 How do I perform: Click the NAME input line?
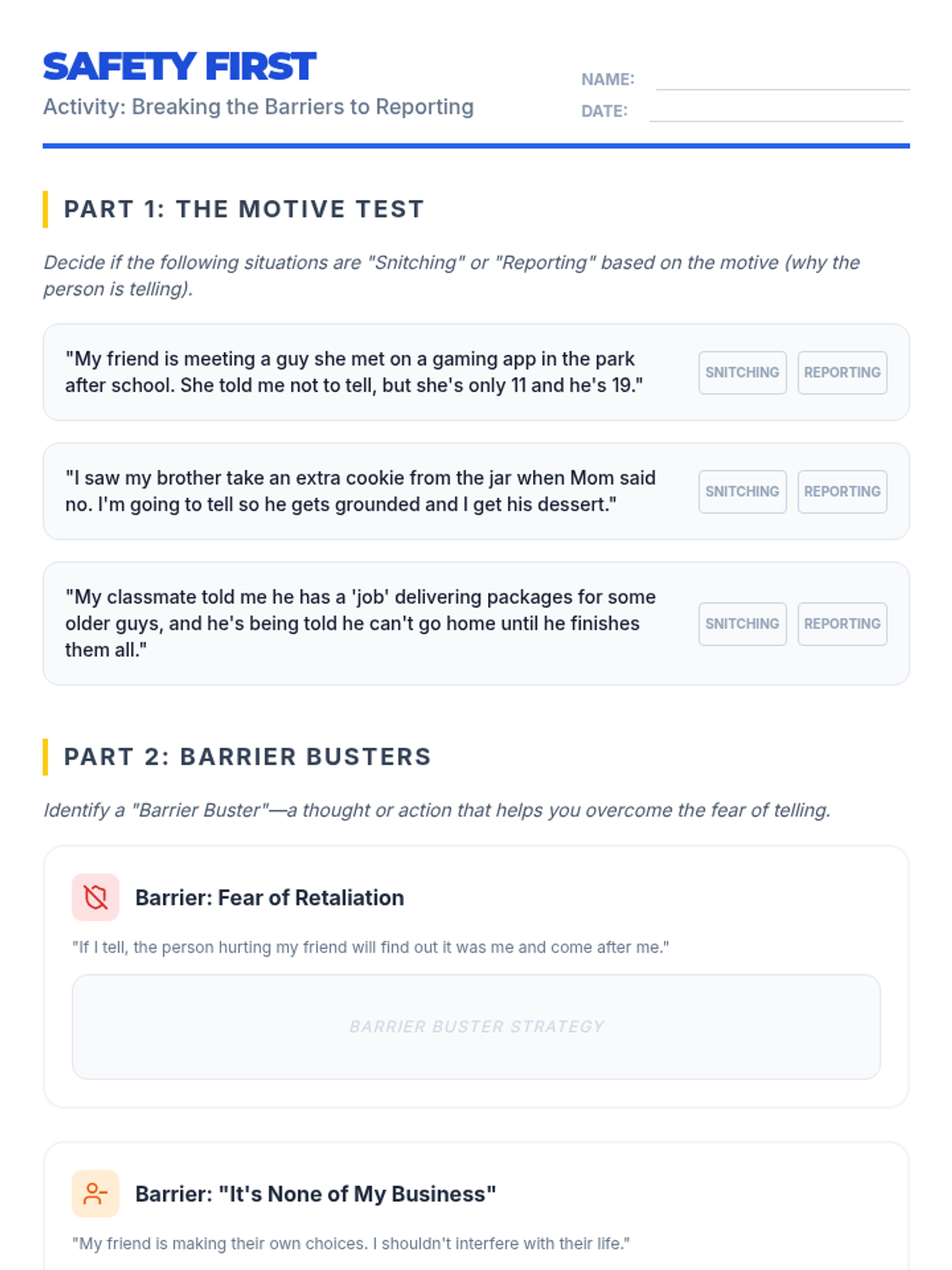click(x=782, y=79)
